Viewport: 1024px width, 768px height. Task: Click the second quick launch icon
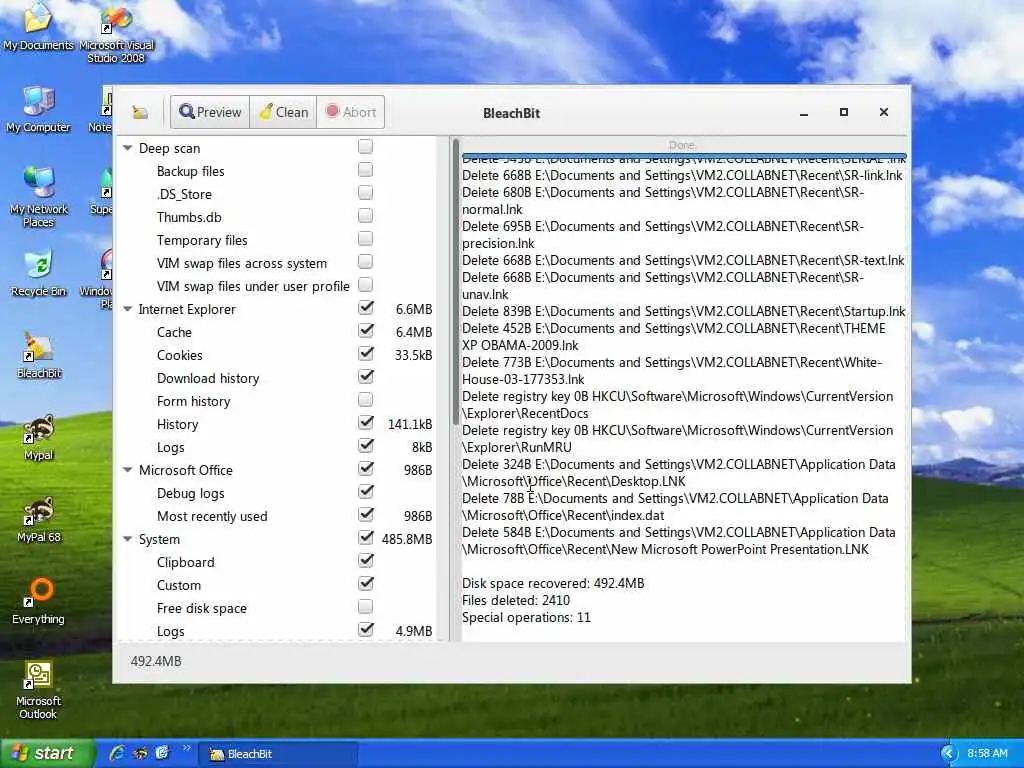click(x=140, y=753)
